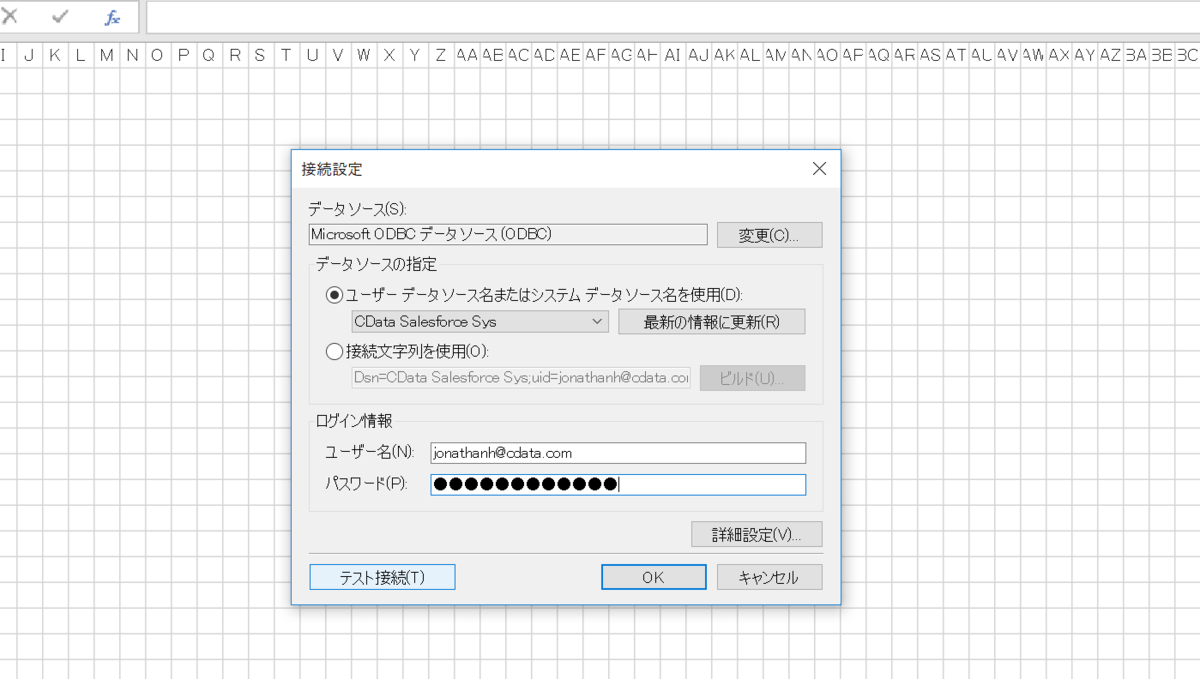
Task: Click the キャンセル button
Action: pos(769,576)
